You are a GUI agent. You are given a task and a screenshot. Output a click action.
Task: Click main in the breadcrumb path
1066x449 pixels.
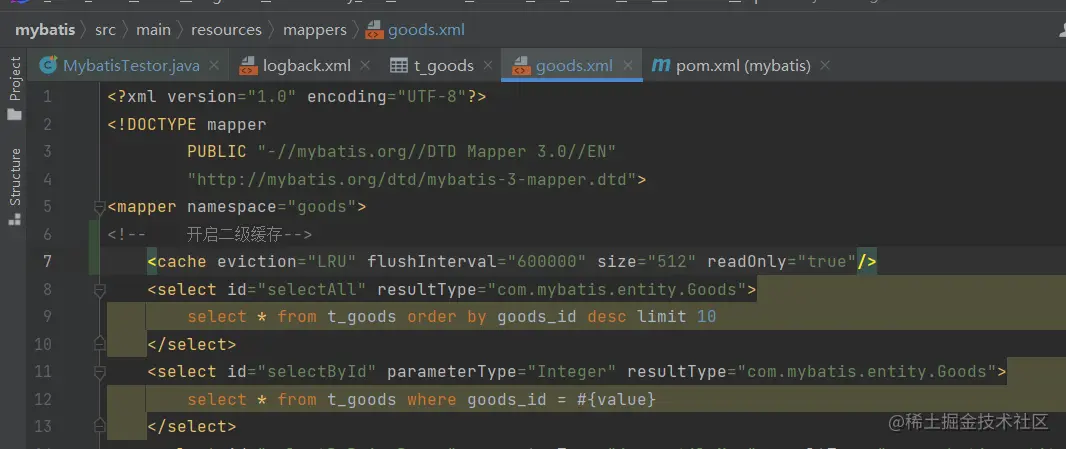tap(153, 30)
